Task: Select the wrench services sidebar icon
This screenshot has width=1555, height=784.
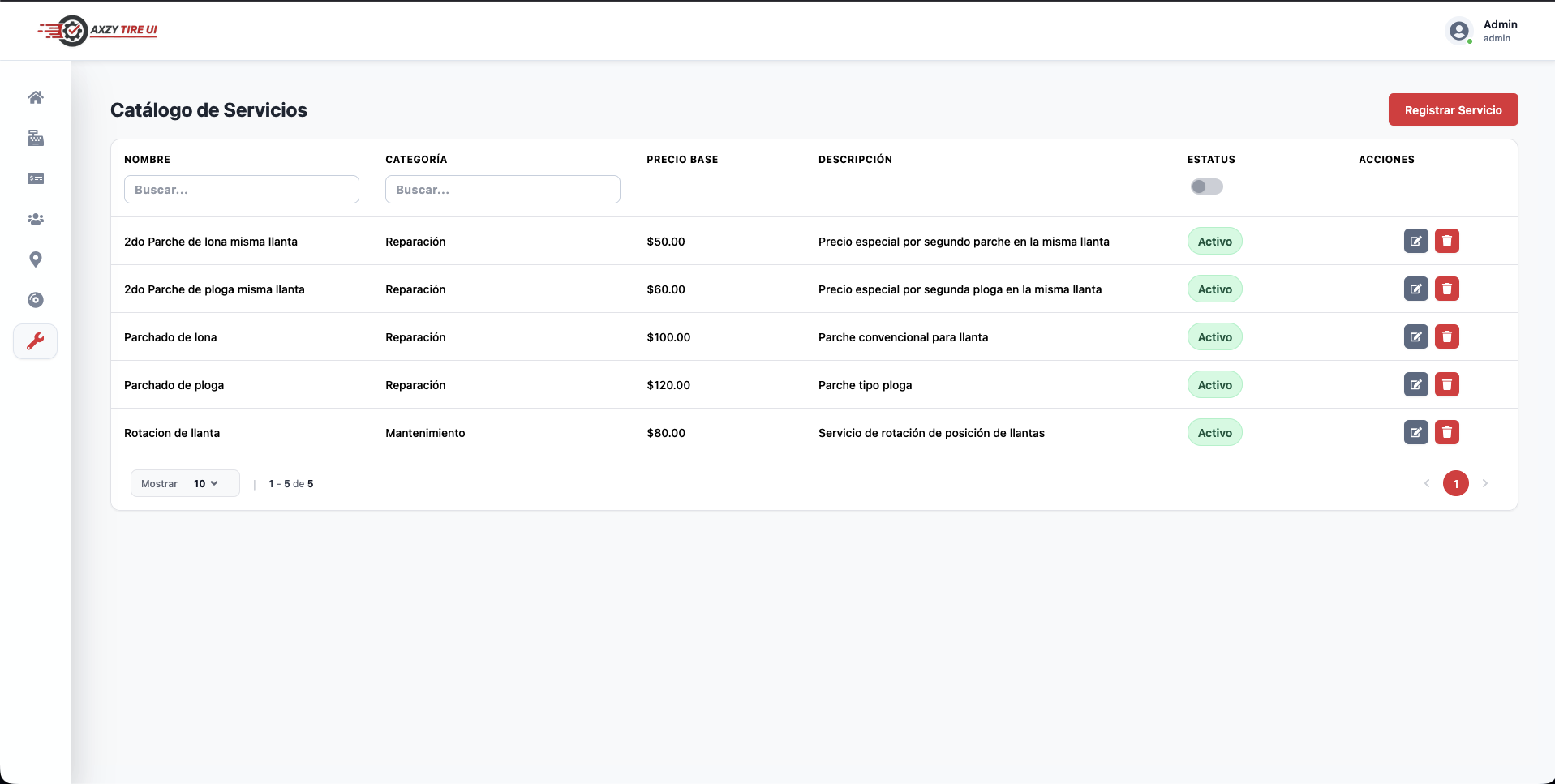Action: 36,341
